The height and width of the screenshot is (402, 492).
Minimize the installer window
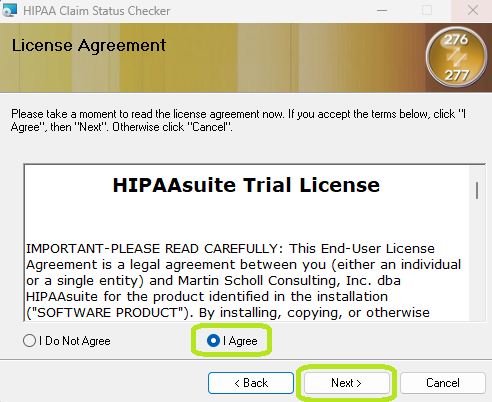click(x=382, y=10)
